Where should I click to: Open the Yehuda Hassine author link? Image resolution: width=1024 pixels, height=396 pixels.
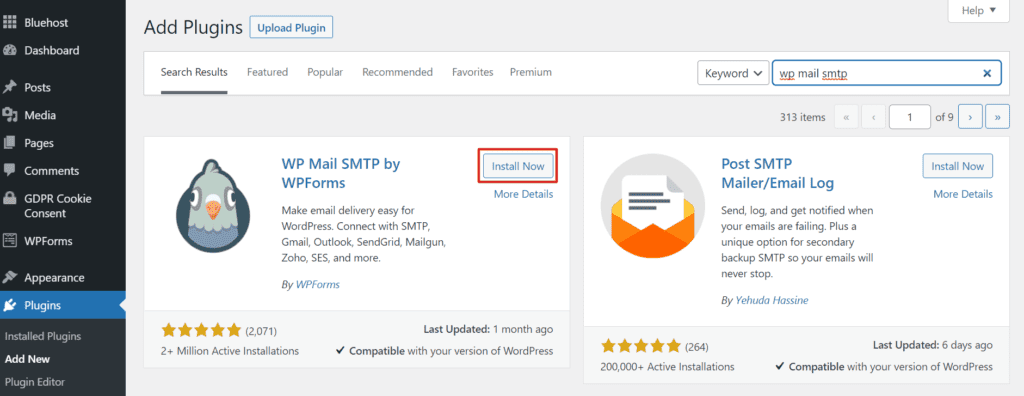point(773,301)
